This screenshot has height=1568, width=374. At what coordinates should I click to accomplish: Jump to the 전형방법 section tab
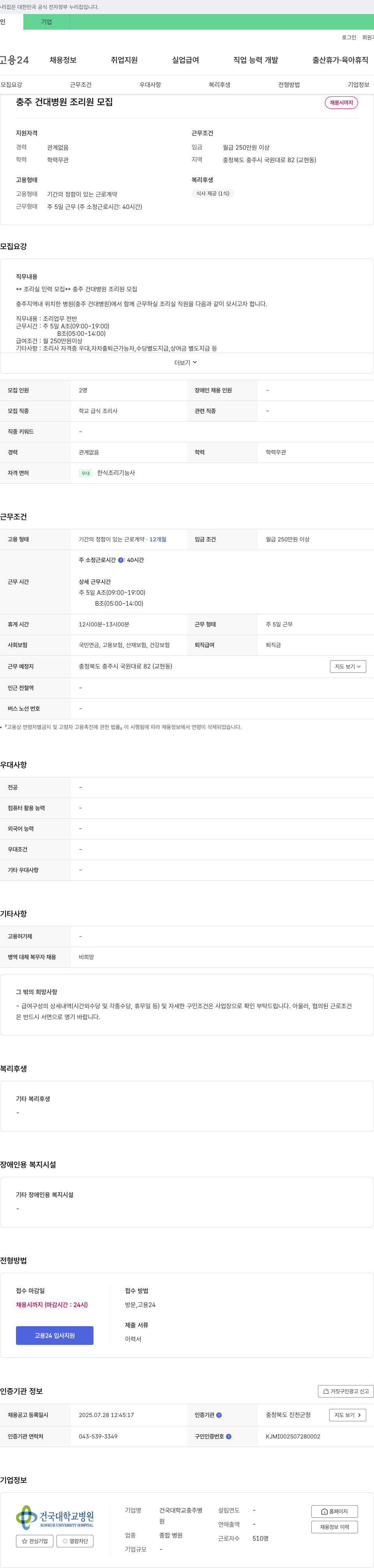click(289, 85)
